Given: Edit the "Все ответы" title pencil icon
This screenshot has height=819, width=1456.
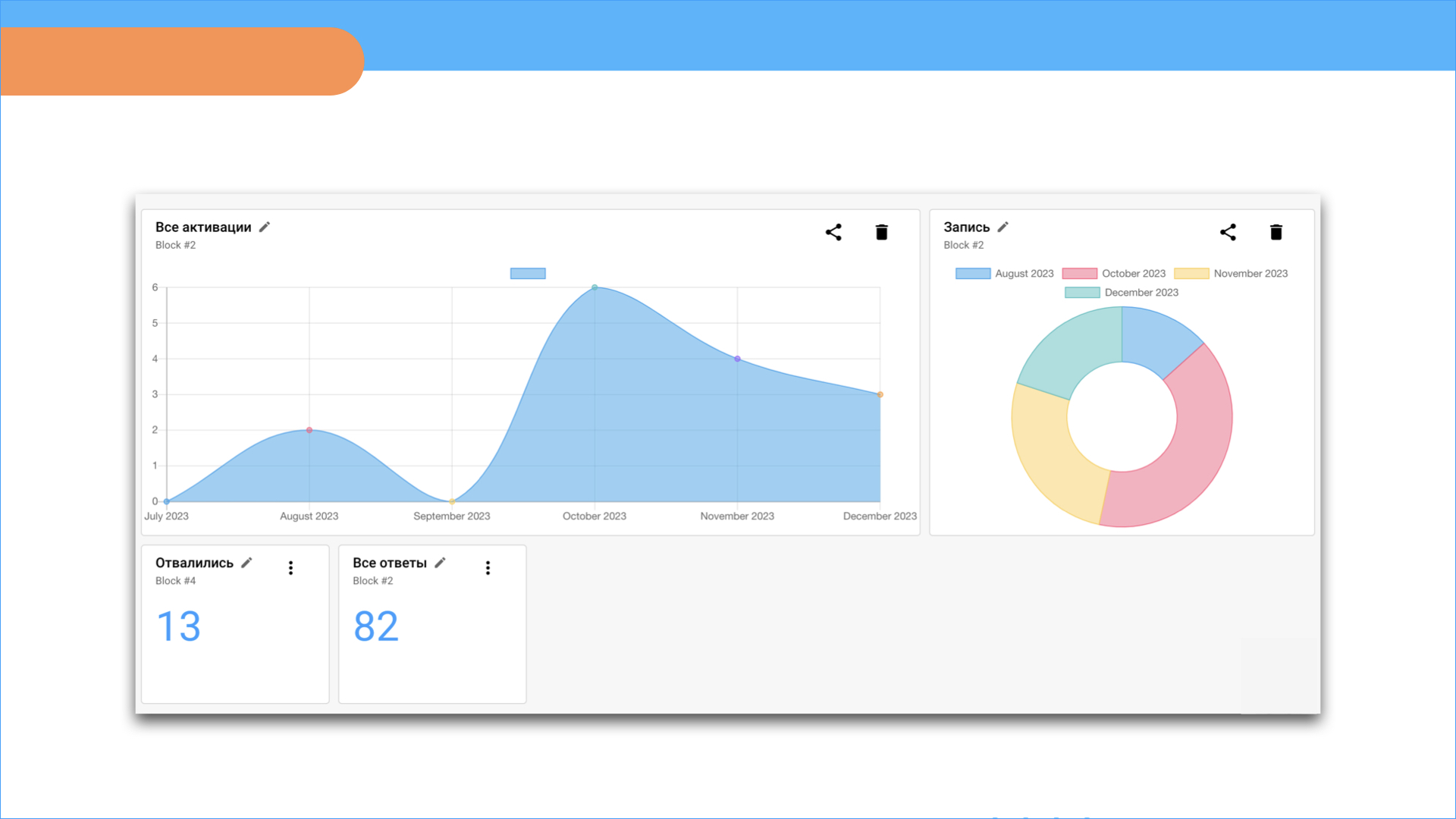Looking at the screenshot, I should [440, 563].
